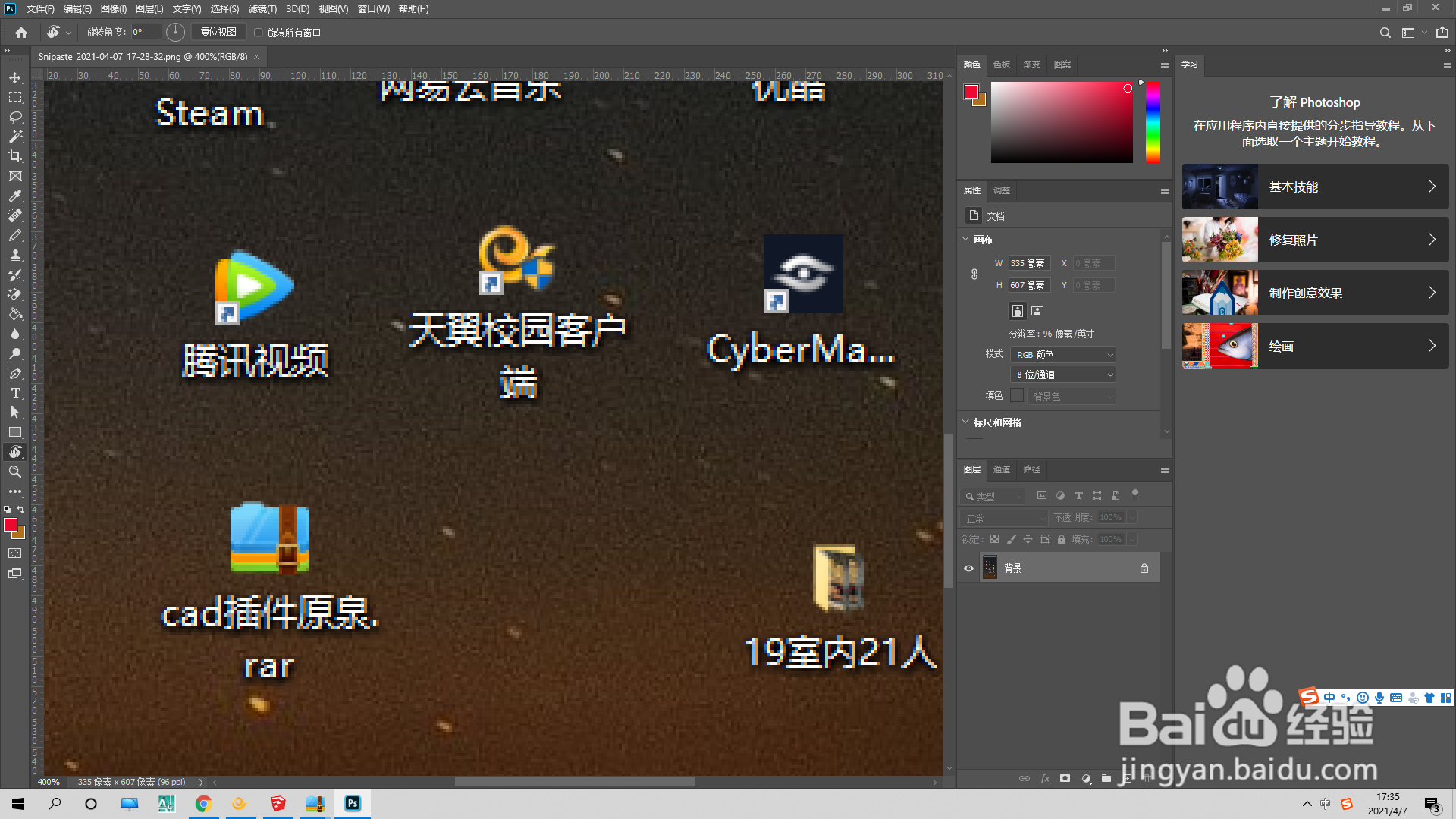This screenshot has height=819, width=1456.
Task: Go to Photoshop Home screen
Action: tap(21, 33)
